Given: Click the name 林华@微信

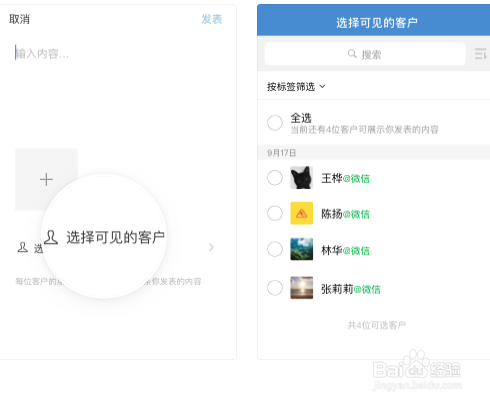Looking at the screenshot, I should 345,250.
